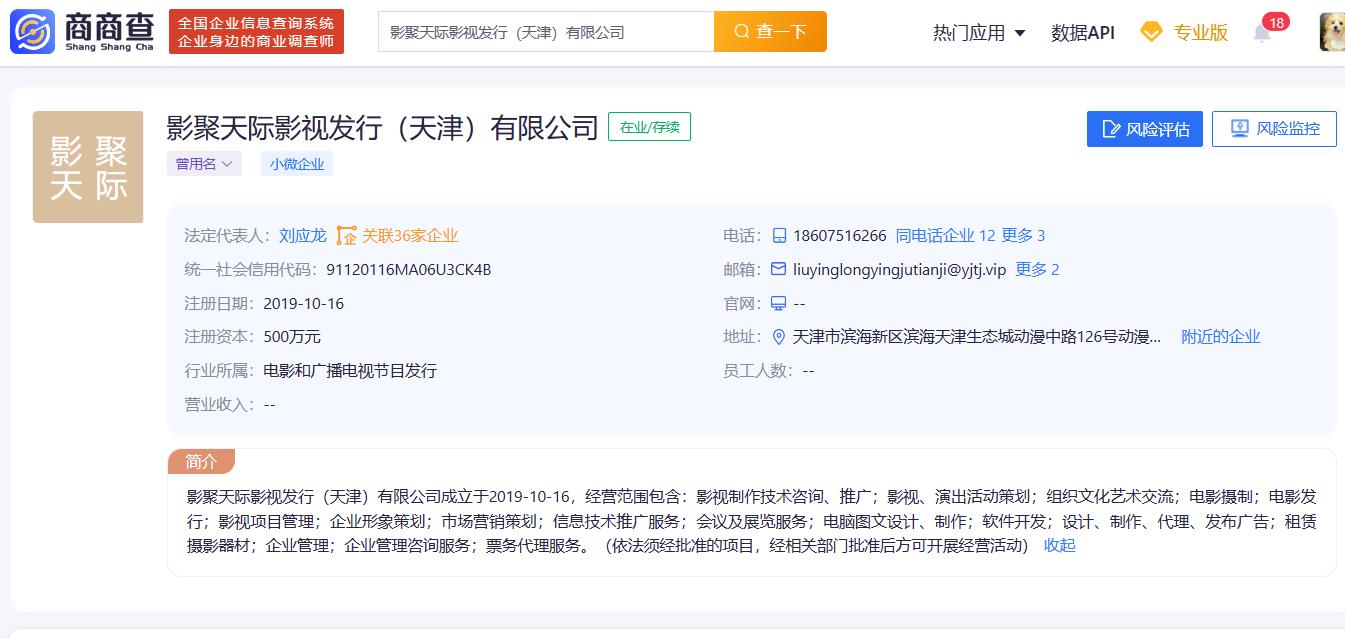This screenshot has height=639, width=1345.
Task: Click the location pin icon beside 地址
Action: click(x=779, y=337)
